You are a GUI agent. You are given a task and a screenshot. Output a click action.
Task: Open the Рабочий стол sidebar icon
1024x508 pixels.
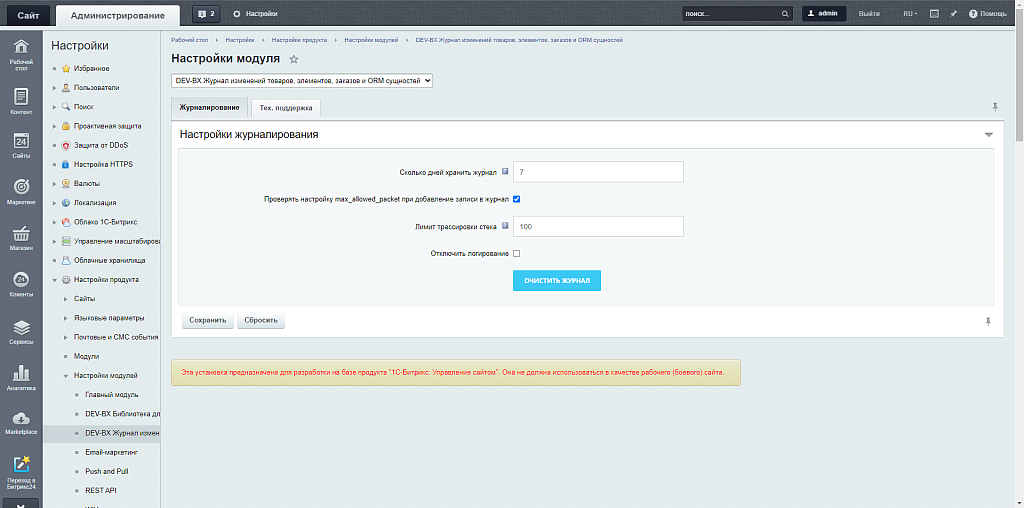(21, 53)
